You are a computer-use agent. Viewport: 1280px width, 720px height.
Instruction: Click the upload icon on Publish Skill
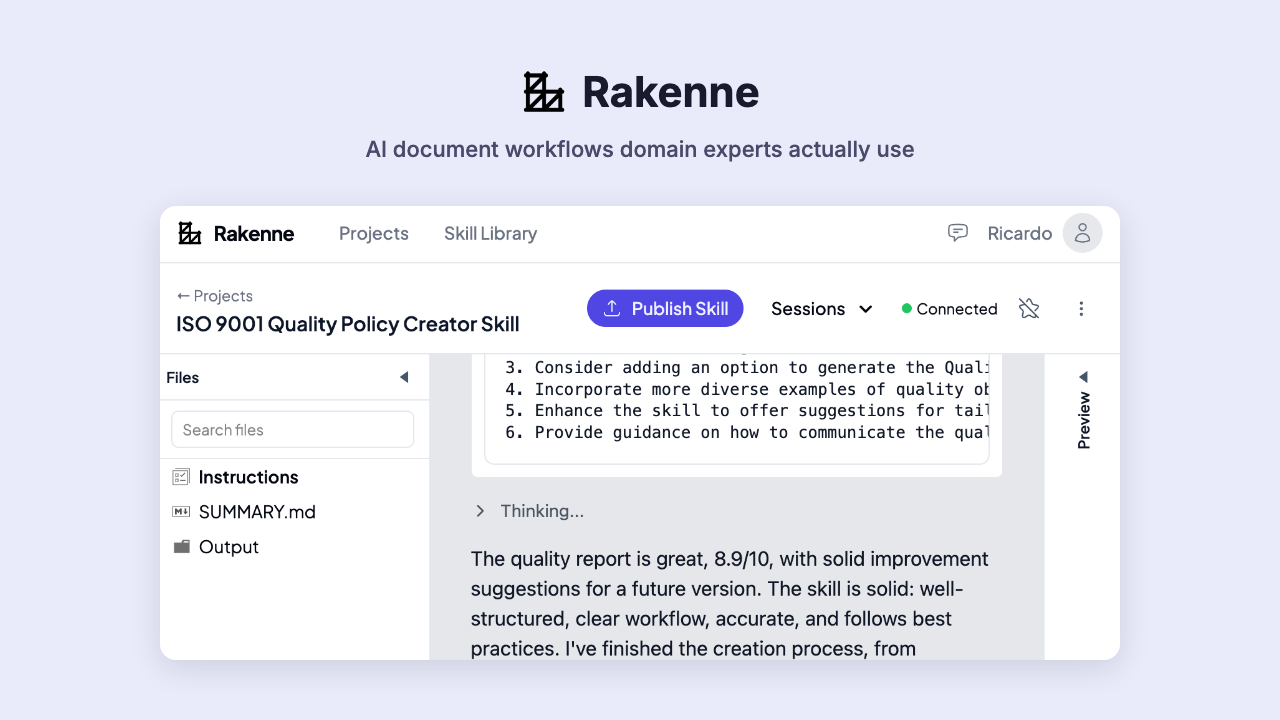tap(612, 308)
